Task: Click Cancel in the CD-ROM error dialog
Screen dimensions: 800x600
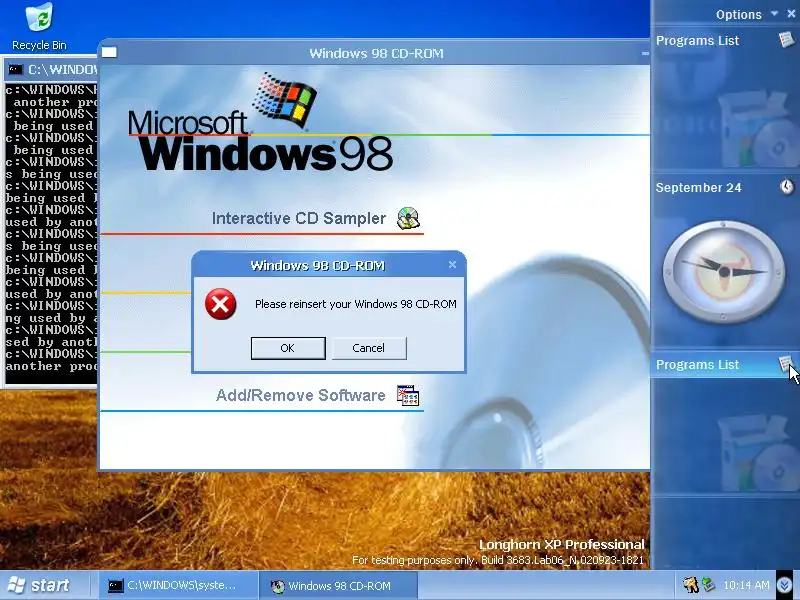Action: pos(369,348)
